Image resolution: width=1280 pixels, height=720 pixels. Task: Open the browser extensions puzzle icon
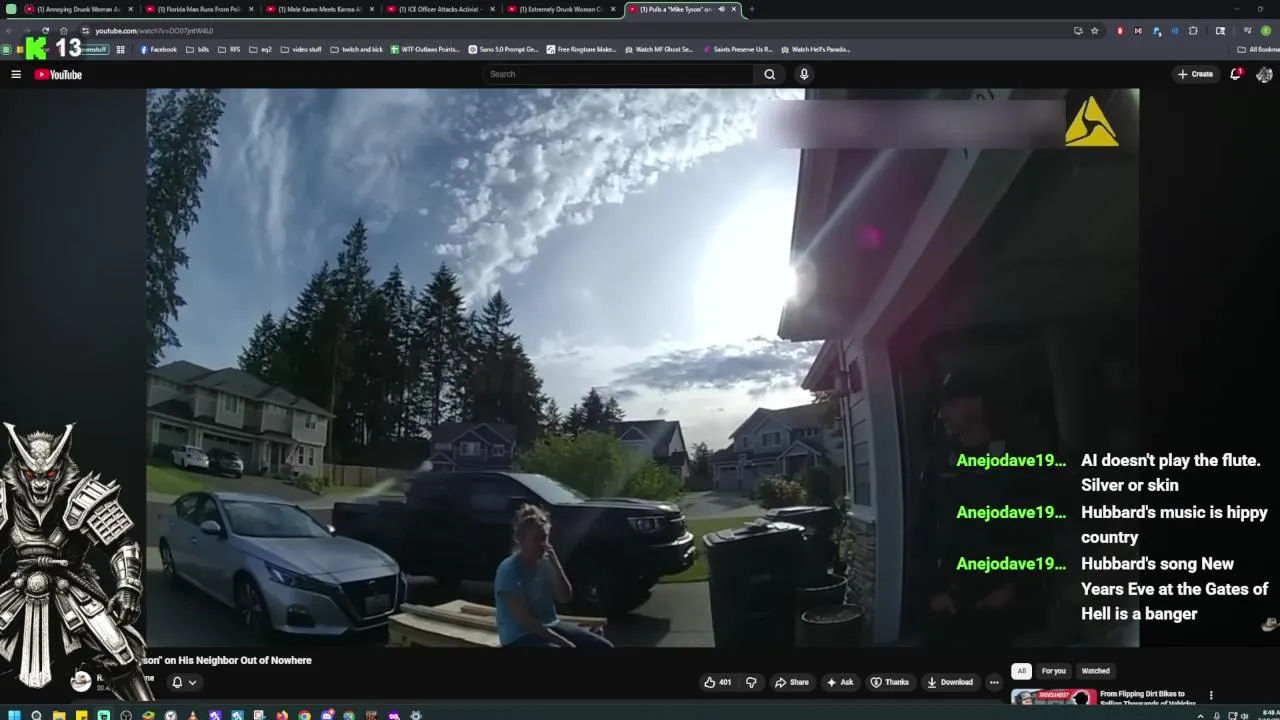pyautogui.click(x=1193, y=31)
